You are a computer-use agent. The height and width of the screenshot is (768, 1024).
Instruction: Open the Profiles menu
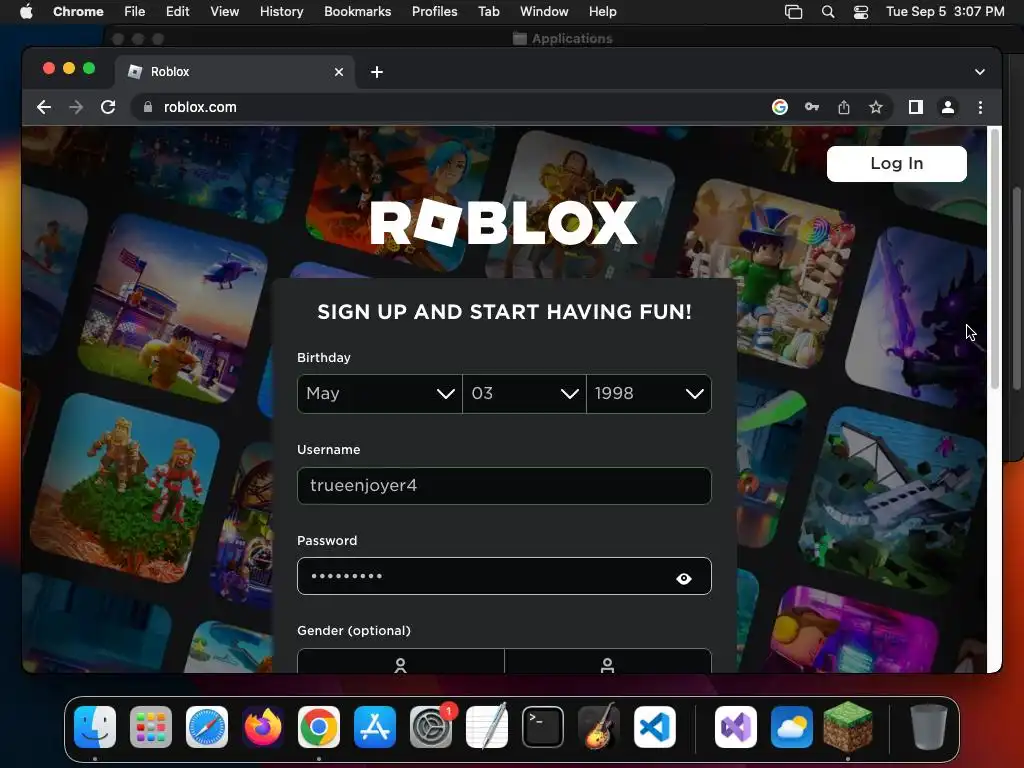pos(434,12)
